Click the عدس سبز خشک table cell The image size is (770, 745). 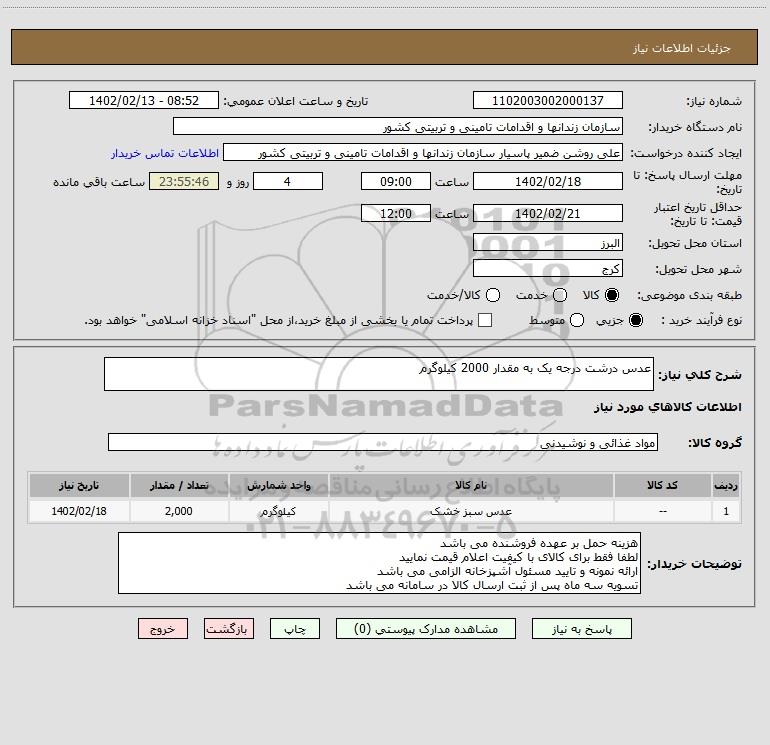[471, 511]
